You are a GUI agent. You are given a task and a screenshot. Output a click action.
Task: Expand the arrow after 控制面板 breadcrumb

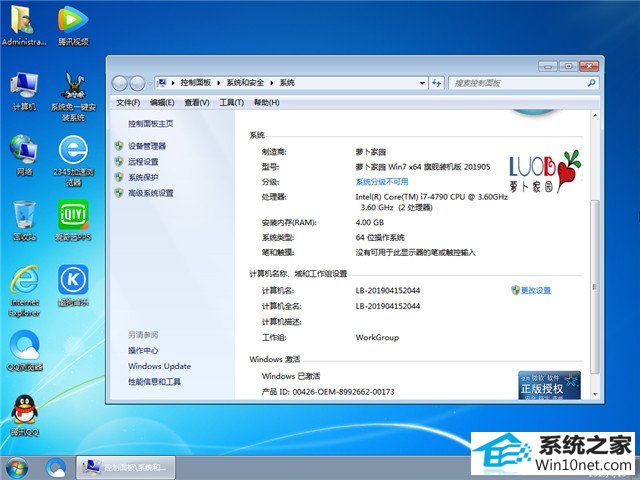(219, 83)
